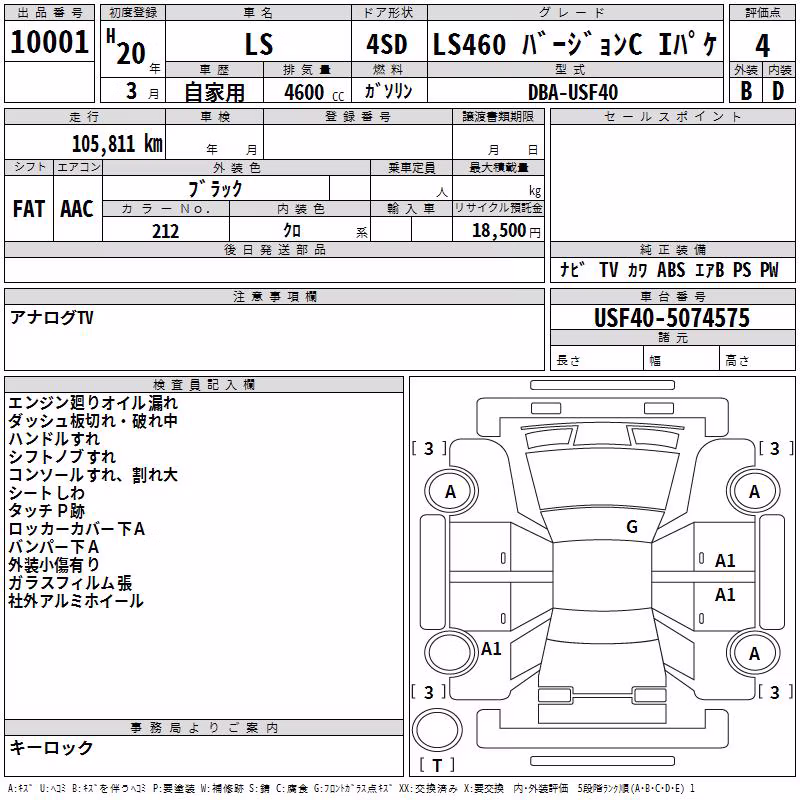Click the header 後日発送部品
The image size is (800, 800).
click(275, 249)
